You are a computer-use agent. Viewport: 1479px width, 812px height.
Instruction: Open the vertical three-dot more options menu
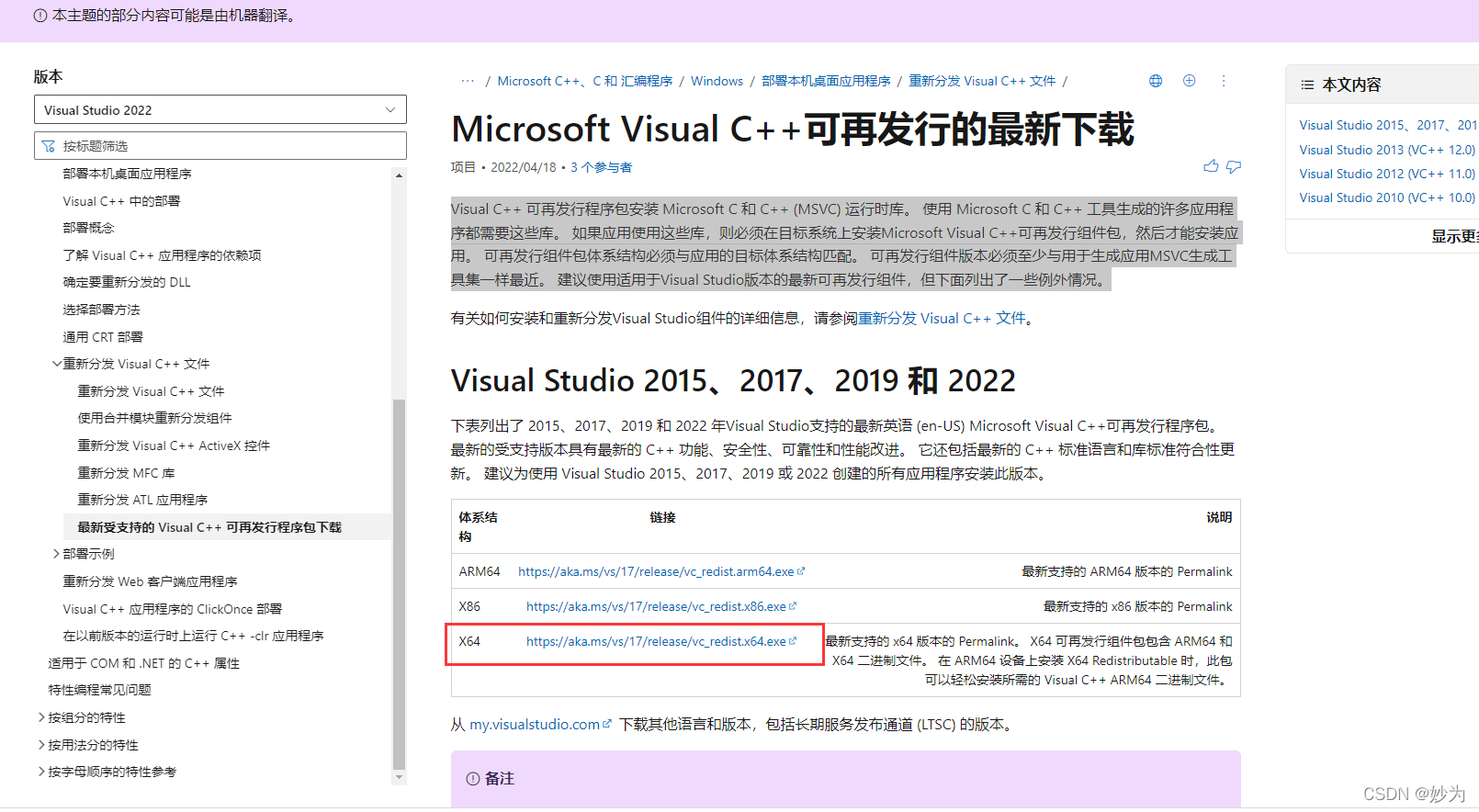1224,81
